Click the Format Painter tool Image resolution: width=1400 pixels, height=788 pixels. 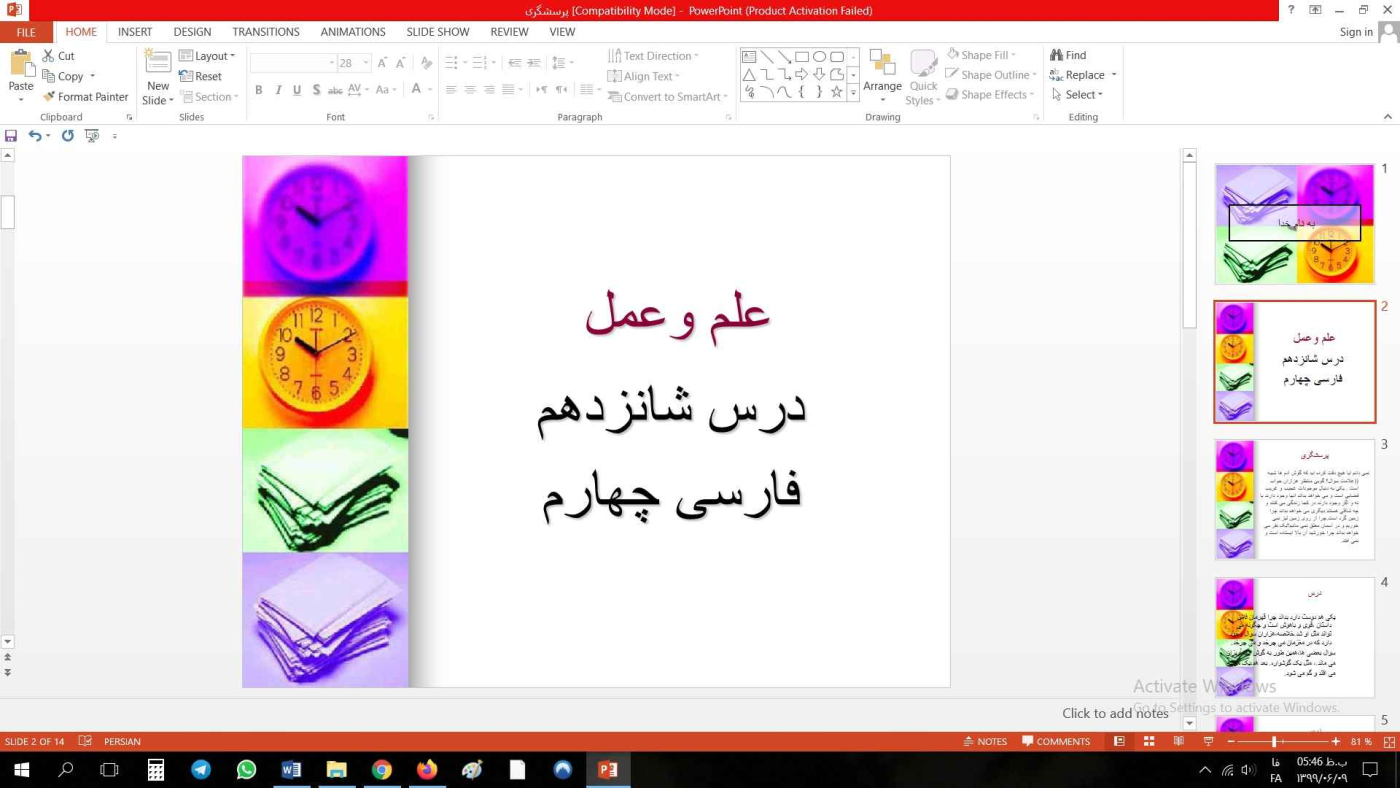click(85, 97)
